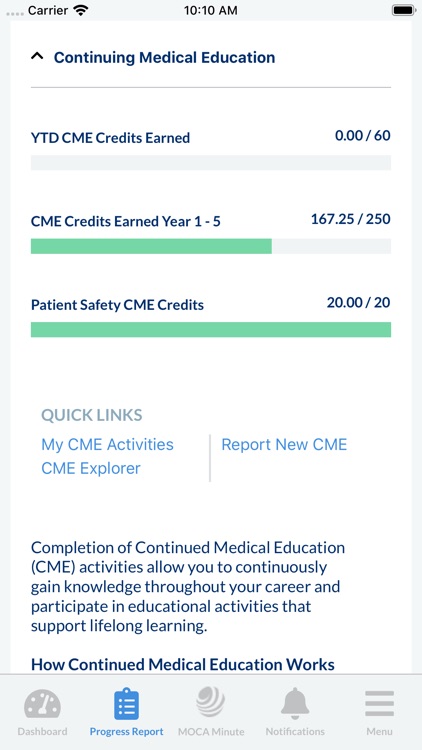Tap the Progress Report clipboard icon
422x750 pixels.
(126, 704)
